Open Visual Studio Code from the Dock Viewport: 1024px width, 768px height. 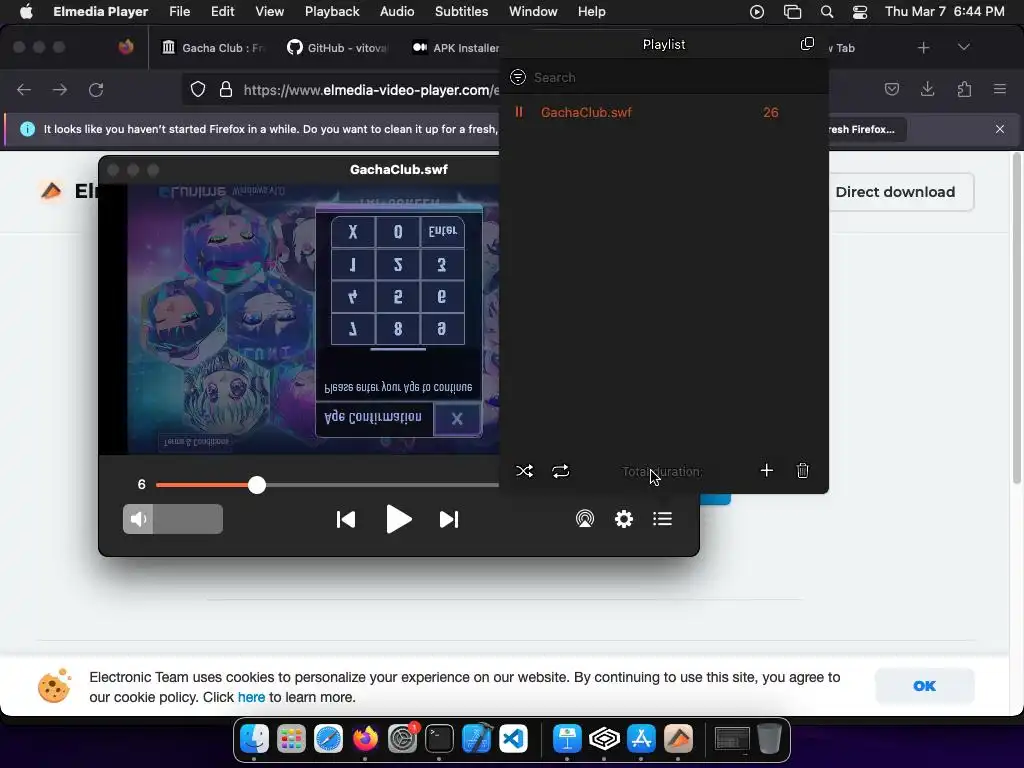coord(513,739)
